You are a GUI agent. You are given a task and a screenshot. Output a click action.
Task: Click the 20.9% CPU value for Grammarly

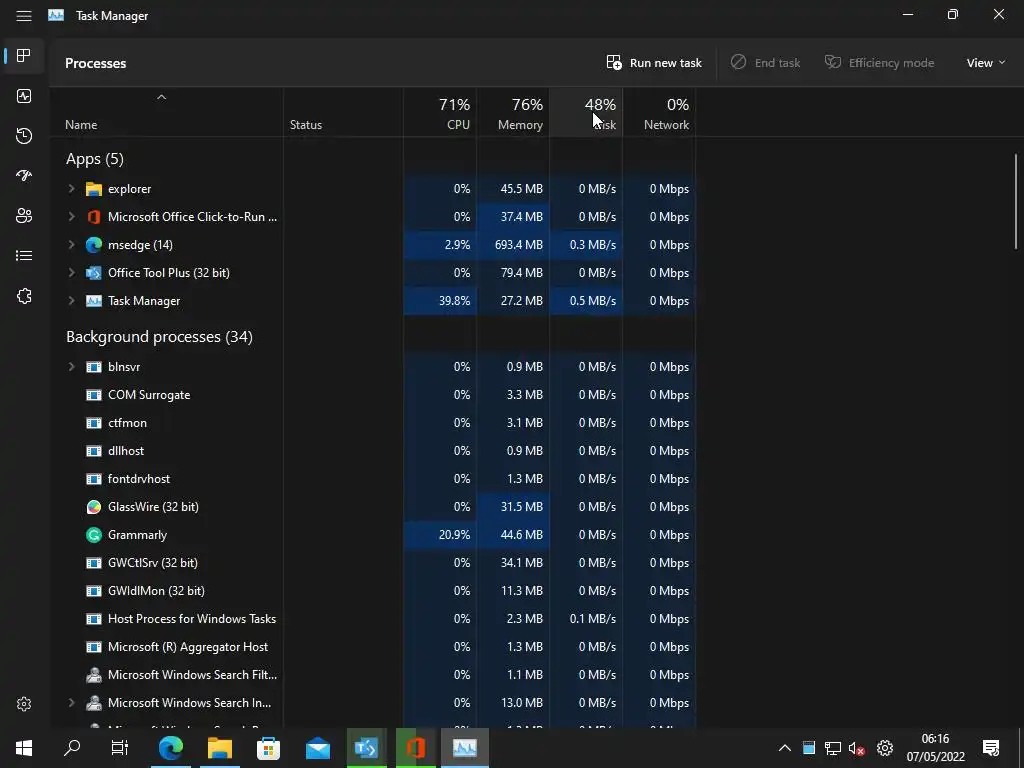[x=454, y=535]
